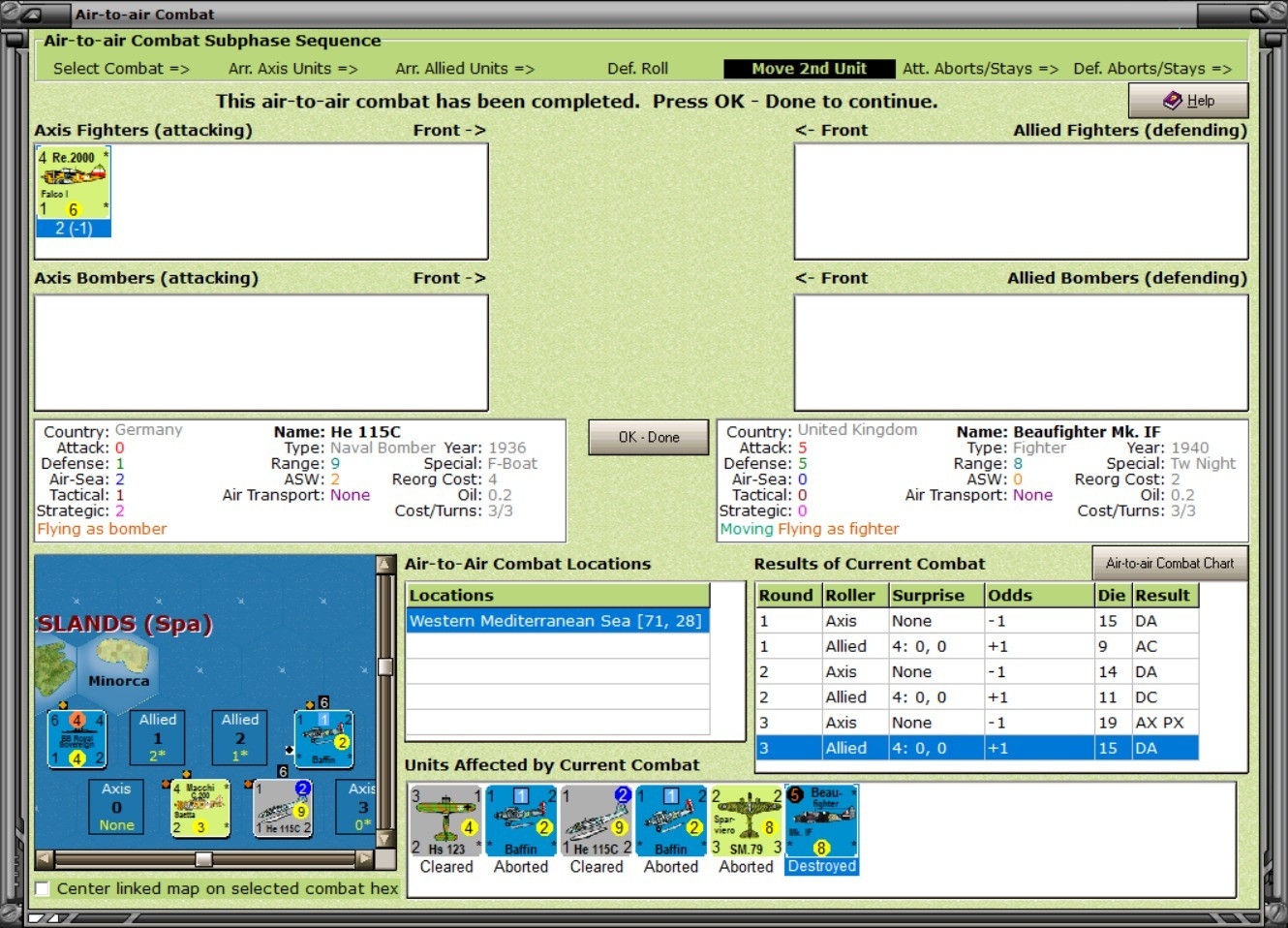Select the Axis 0 None sea-box marker
1288x928 pixels.
(x=116, y=807)
